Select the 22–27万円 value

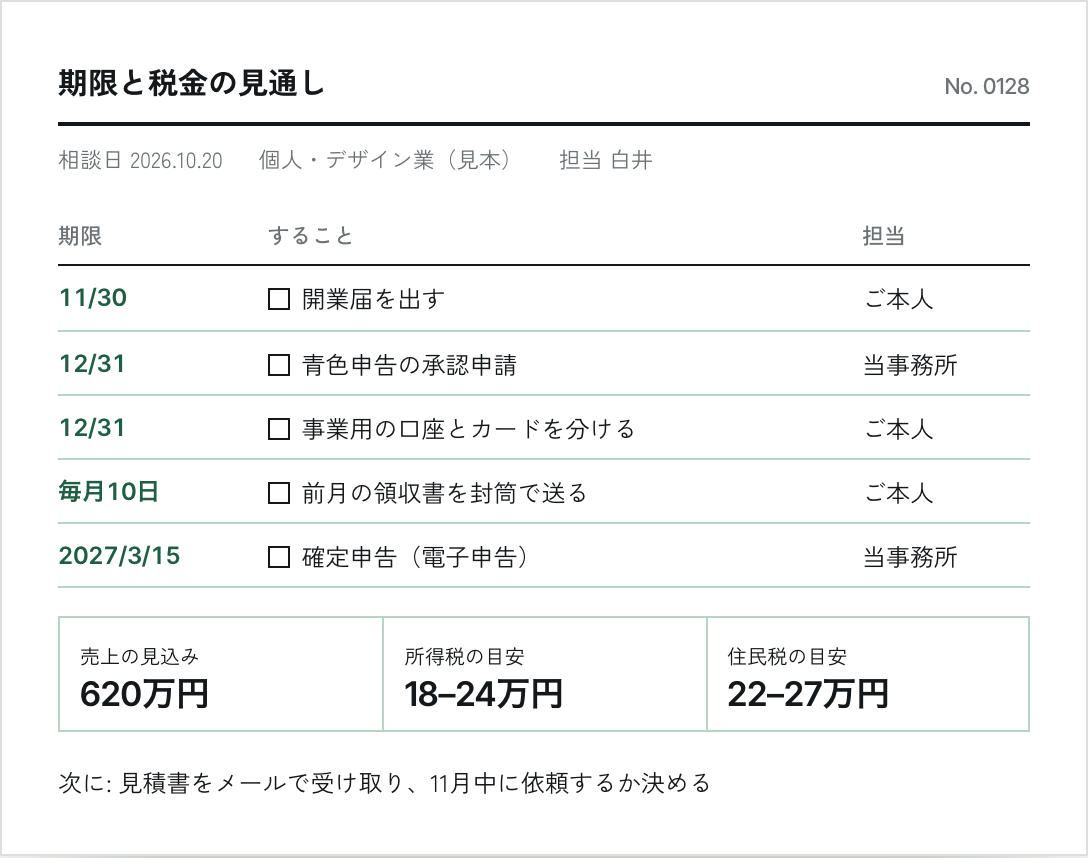[x=808, y=694]
